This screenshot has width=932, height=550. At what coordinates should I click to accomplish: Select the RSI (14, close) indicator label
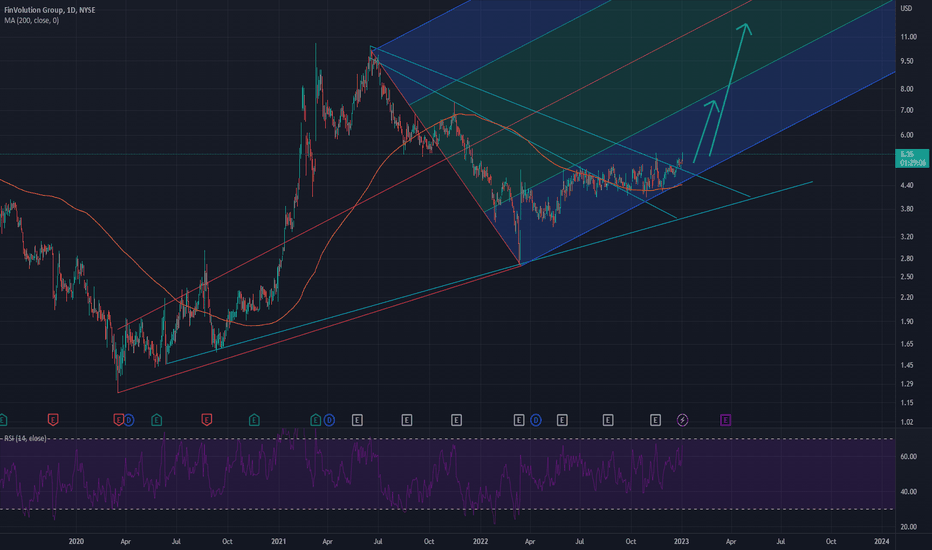coord(26,438)
